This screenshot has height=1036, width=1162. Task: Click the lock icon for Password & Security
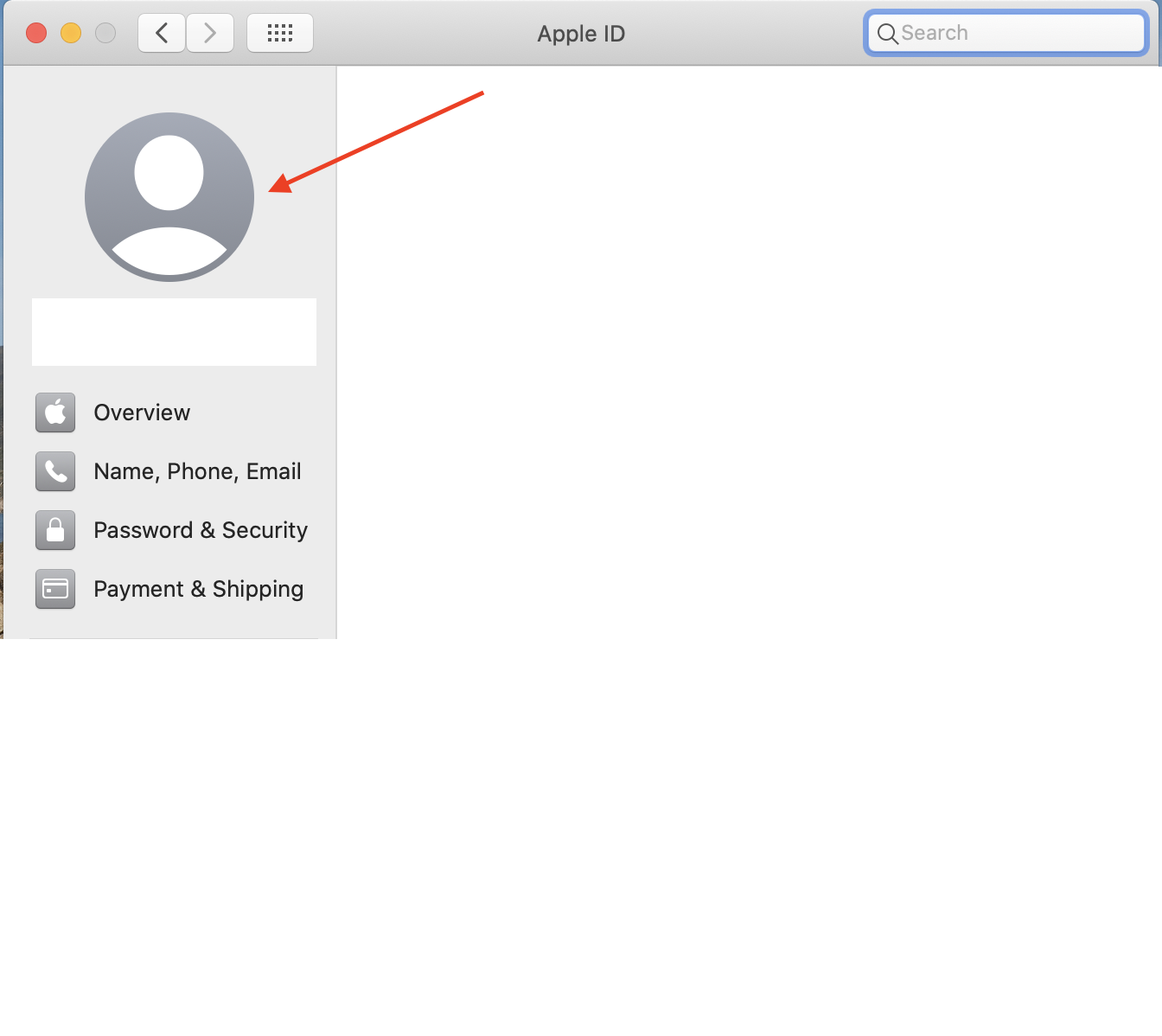pos(55,530)
